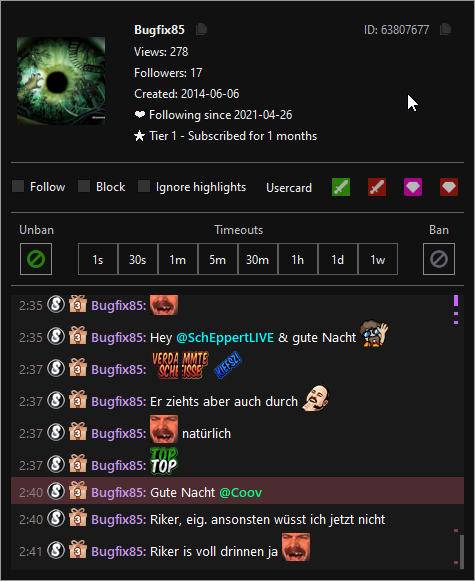Apply a 1s timeout

click(98, 259)
